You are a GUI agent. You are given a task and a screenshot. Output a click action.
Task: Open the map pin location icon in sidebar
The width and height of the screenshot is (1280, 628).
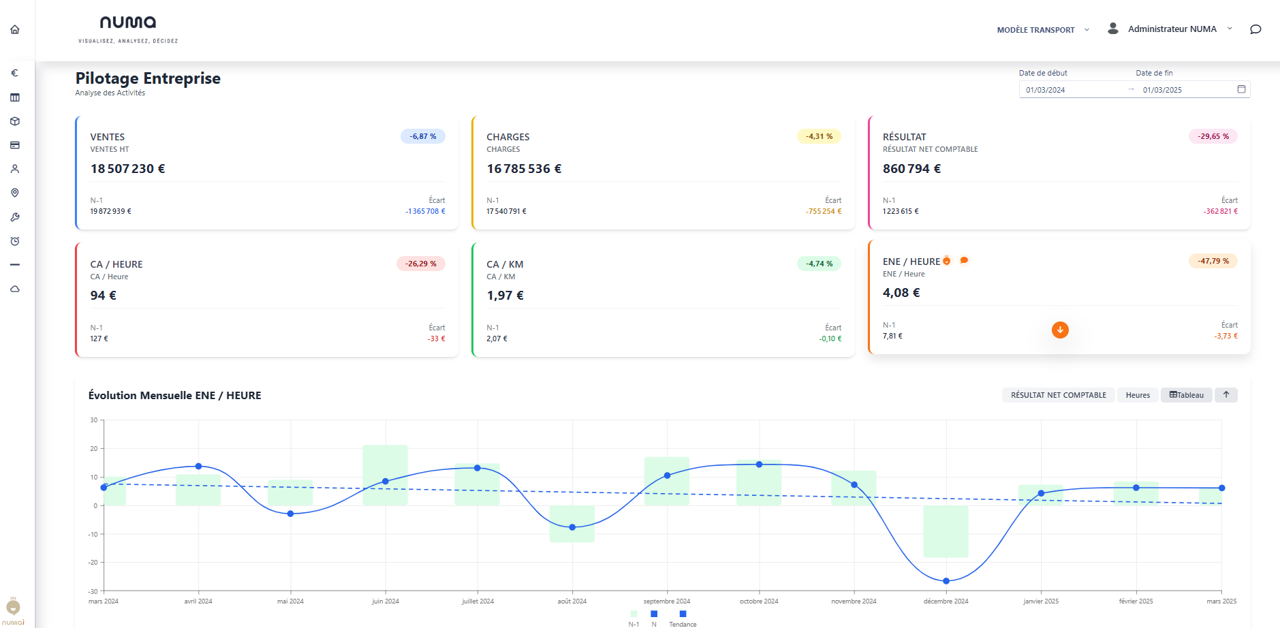point(15,193)
